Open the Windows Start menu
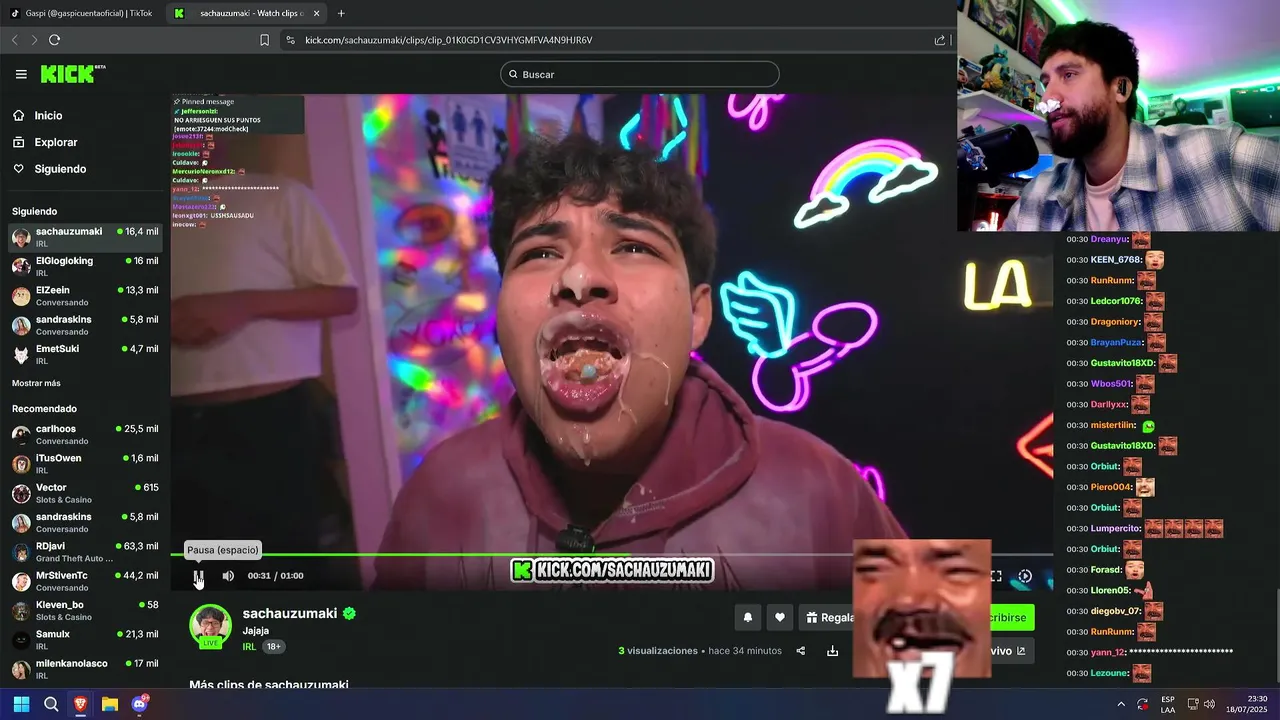The height and width of the screenshot is (720, 1280). [x=21, y=704]
